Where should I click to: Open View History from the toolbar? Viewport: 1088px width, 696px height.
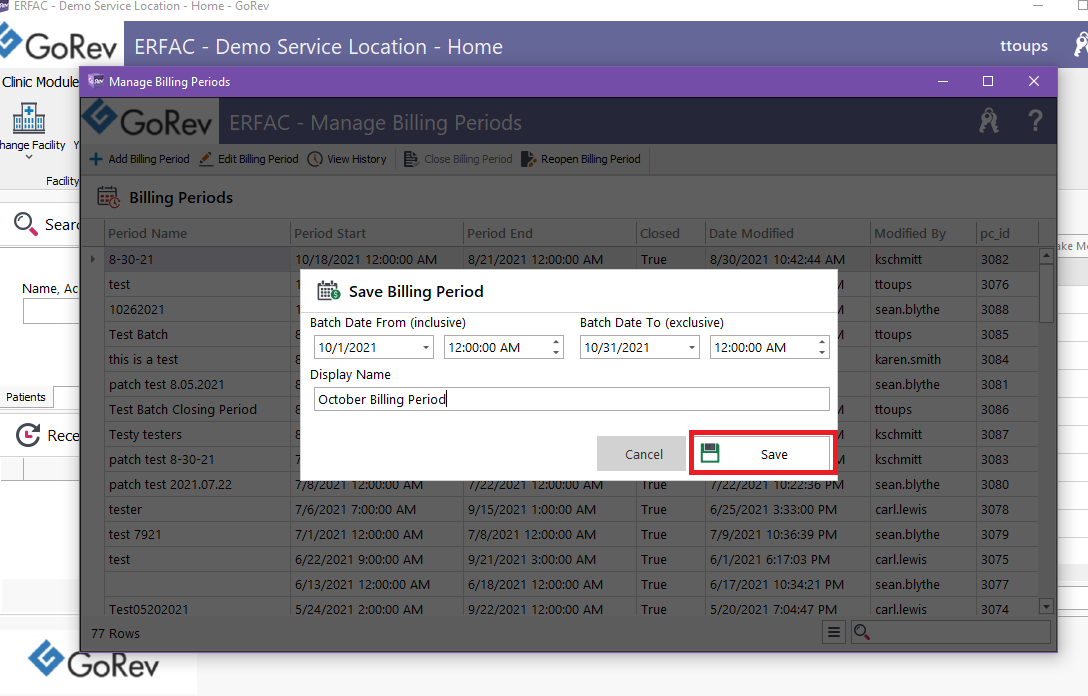pyautogui.click(x=347, y=159)
